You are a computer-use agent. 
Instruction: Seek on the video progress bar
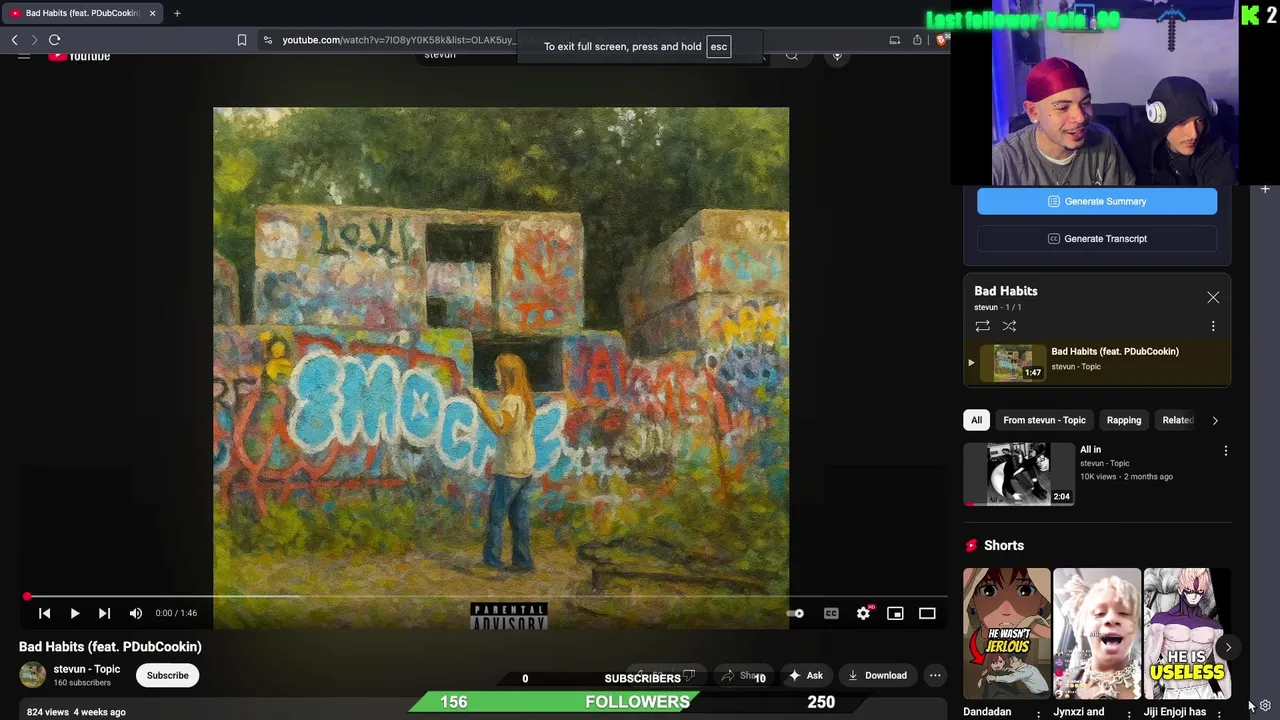click(x=485, y=596)
